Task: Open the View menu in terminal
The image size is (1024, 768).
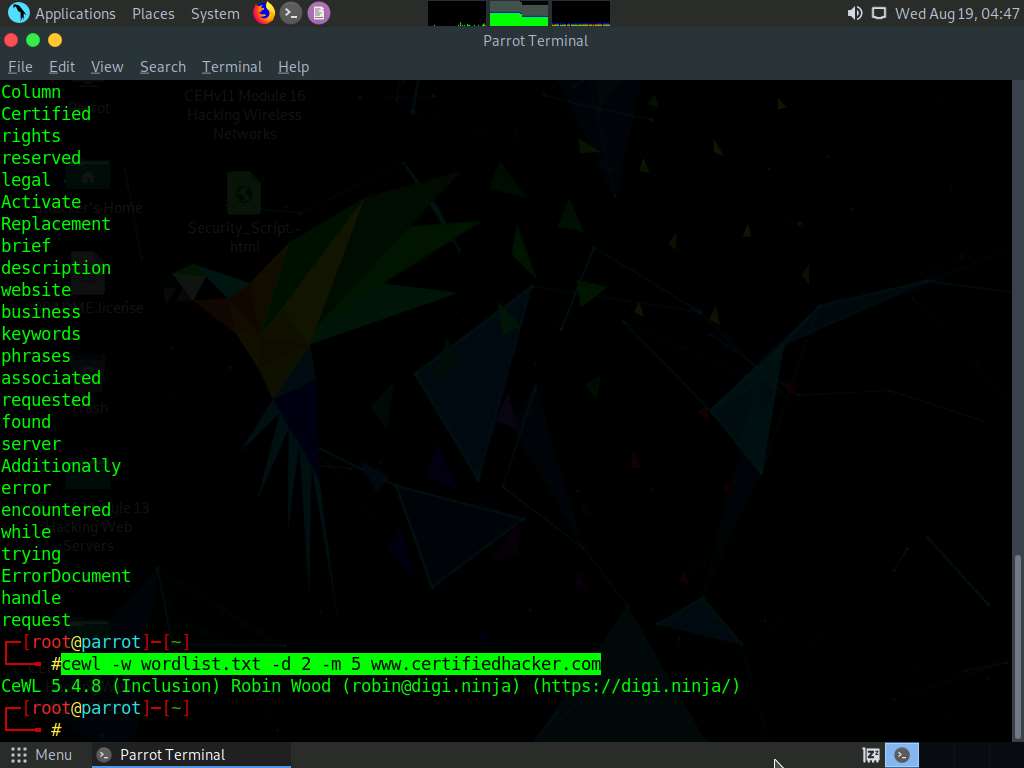Action: pos(107,67)
